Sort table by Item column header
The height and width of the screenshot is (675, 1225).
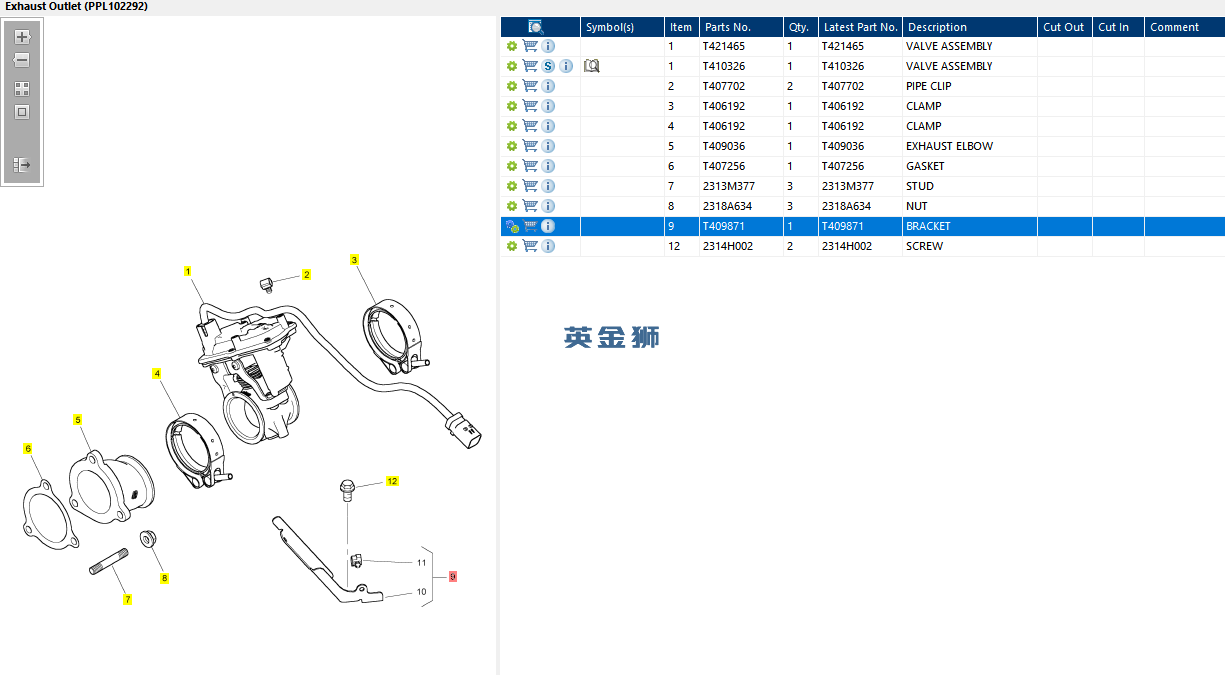681,27
